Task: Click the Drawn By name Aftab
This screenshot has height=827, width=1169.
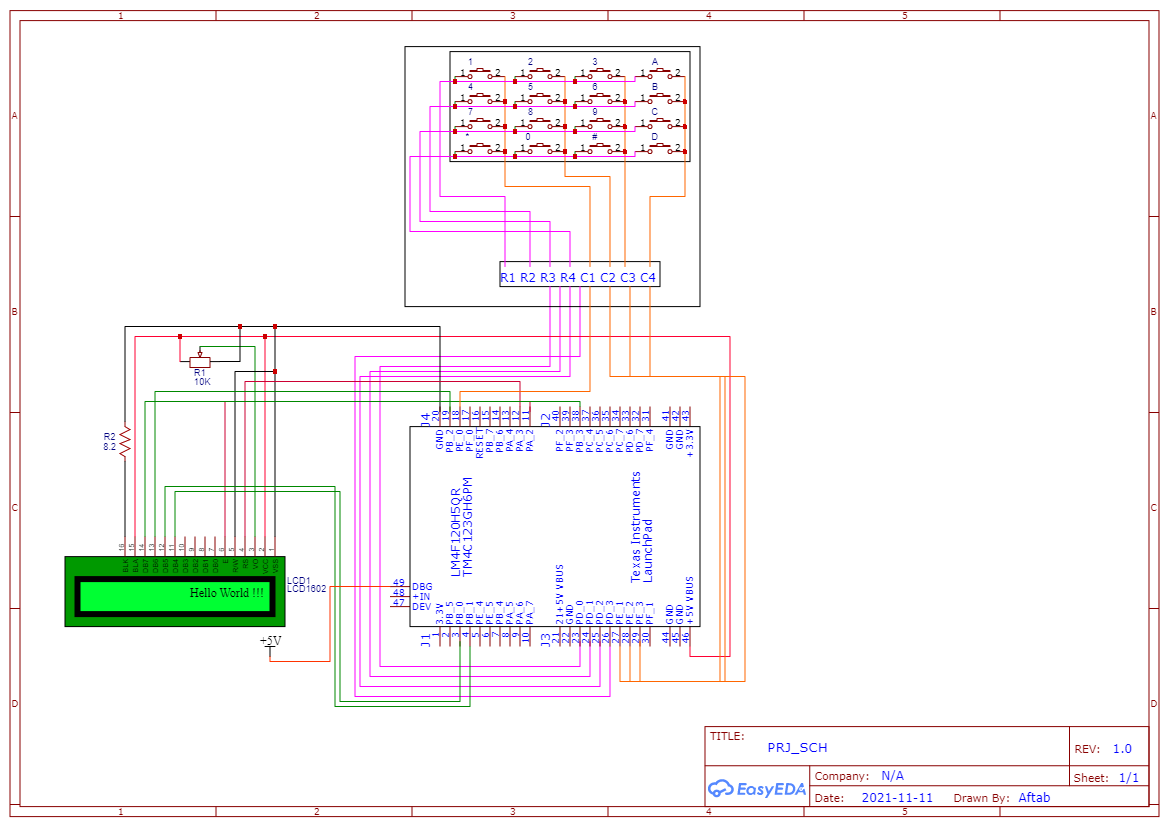Action: click(1034, 797)
